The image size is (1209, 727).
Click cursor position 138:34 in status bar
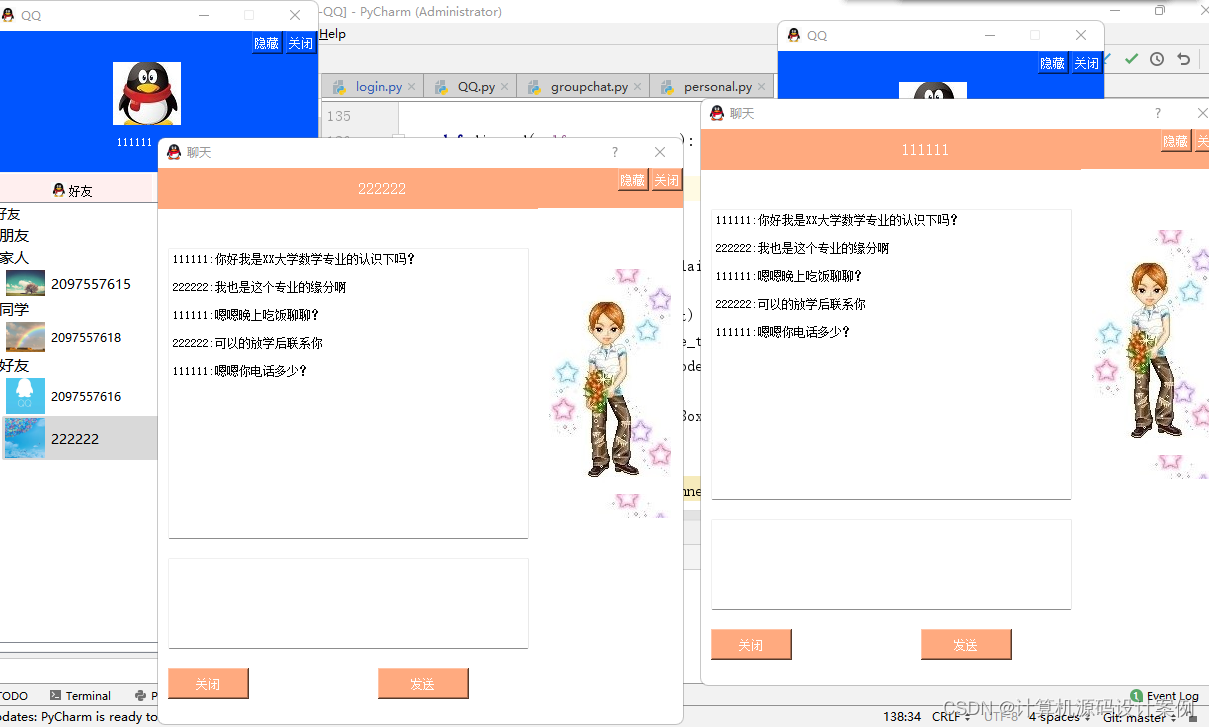pyautogui.click(x=902, y=717)
